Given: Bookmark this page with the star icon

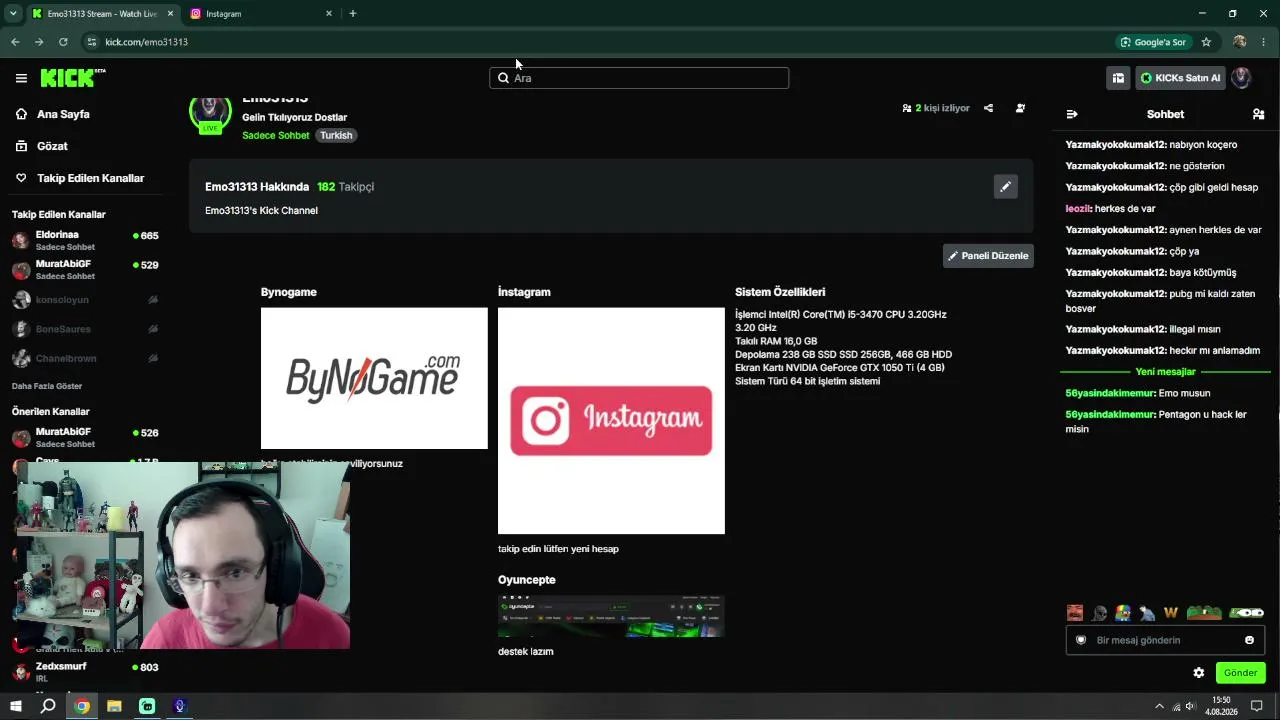Looking at the screenshot, I should 1206,42.
